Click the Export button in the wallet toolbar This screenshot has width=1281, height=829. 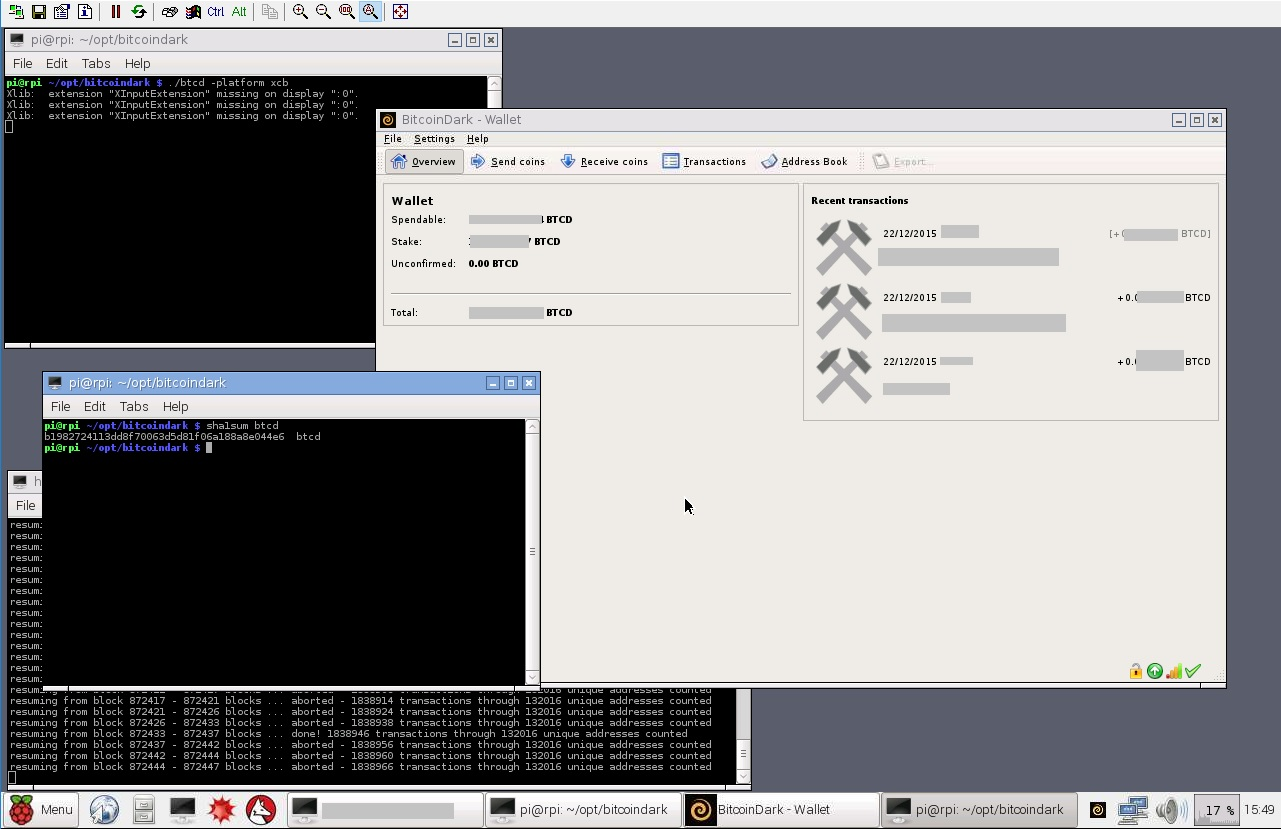click(x=902, y=161)
